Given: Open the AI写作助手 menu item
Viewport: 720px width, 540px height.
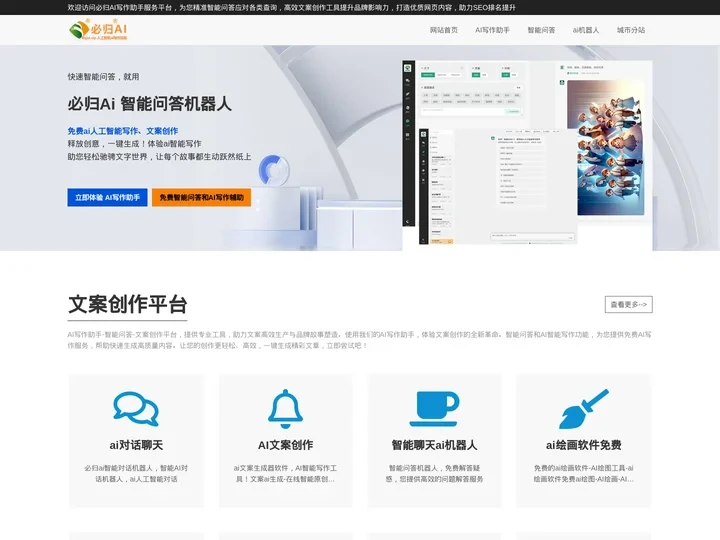Looking at the screenshot, I should click(x=492, y=30).
